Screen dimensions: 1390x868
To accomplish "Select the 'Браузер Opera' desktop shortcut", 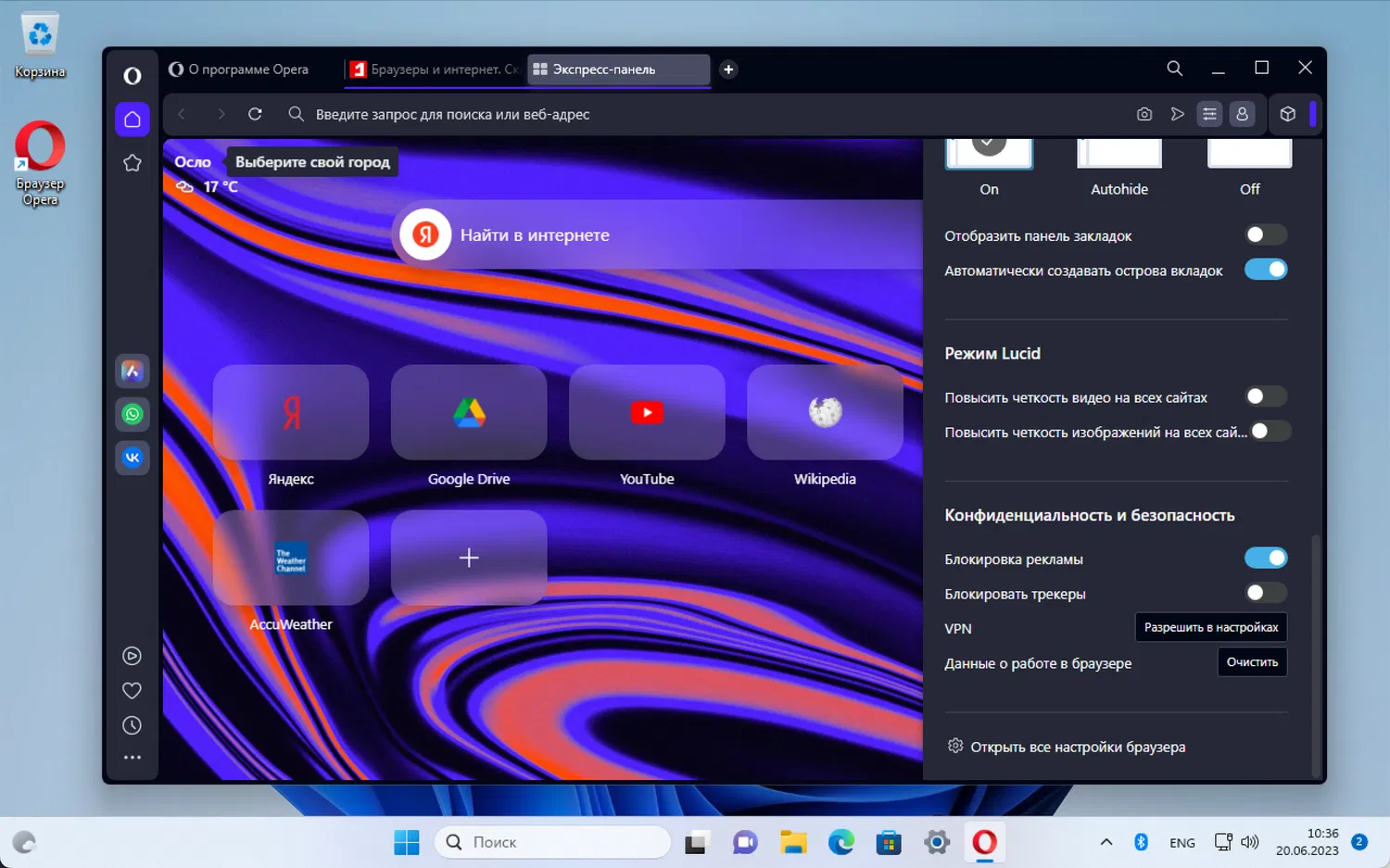I will coord(40,164).
